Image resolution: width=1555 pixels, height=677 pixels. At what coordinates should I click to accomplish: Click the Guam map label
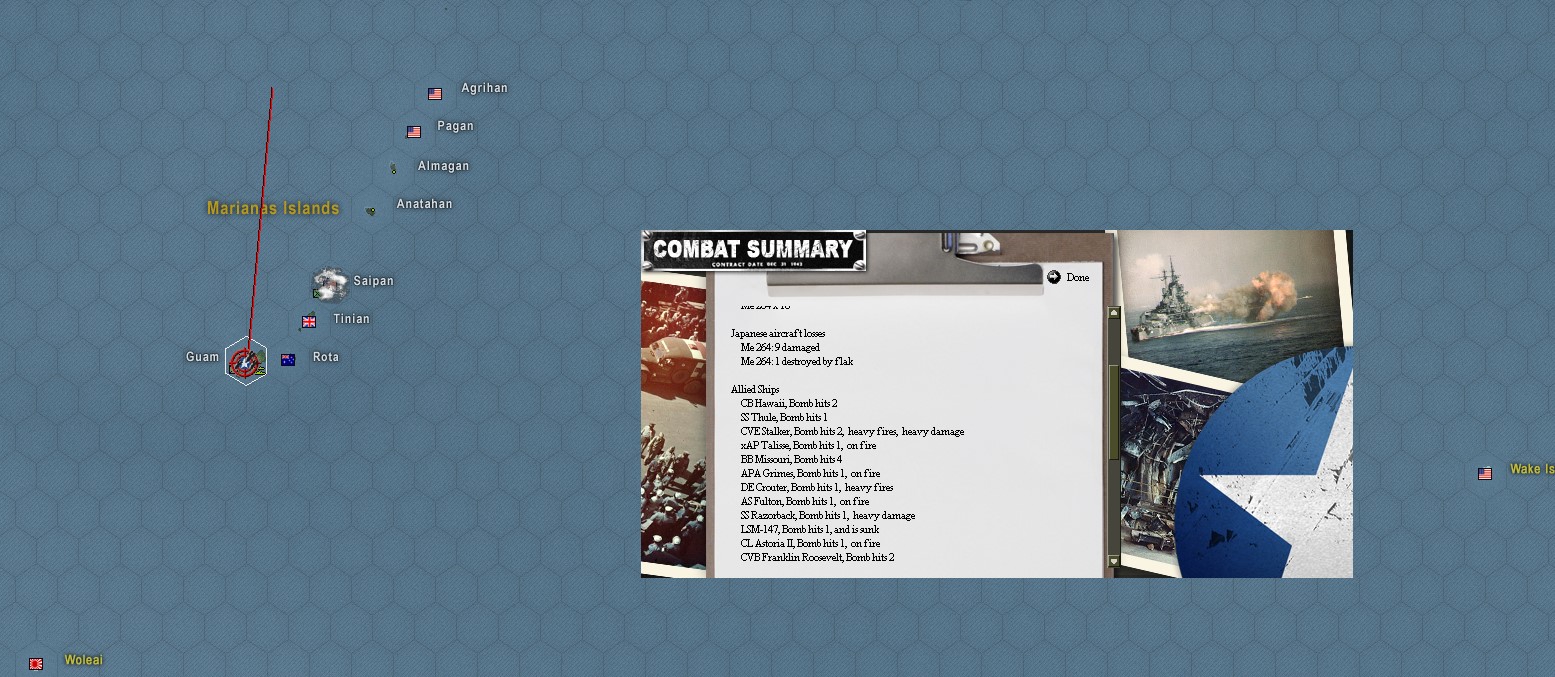pos(203,357)
